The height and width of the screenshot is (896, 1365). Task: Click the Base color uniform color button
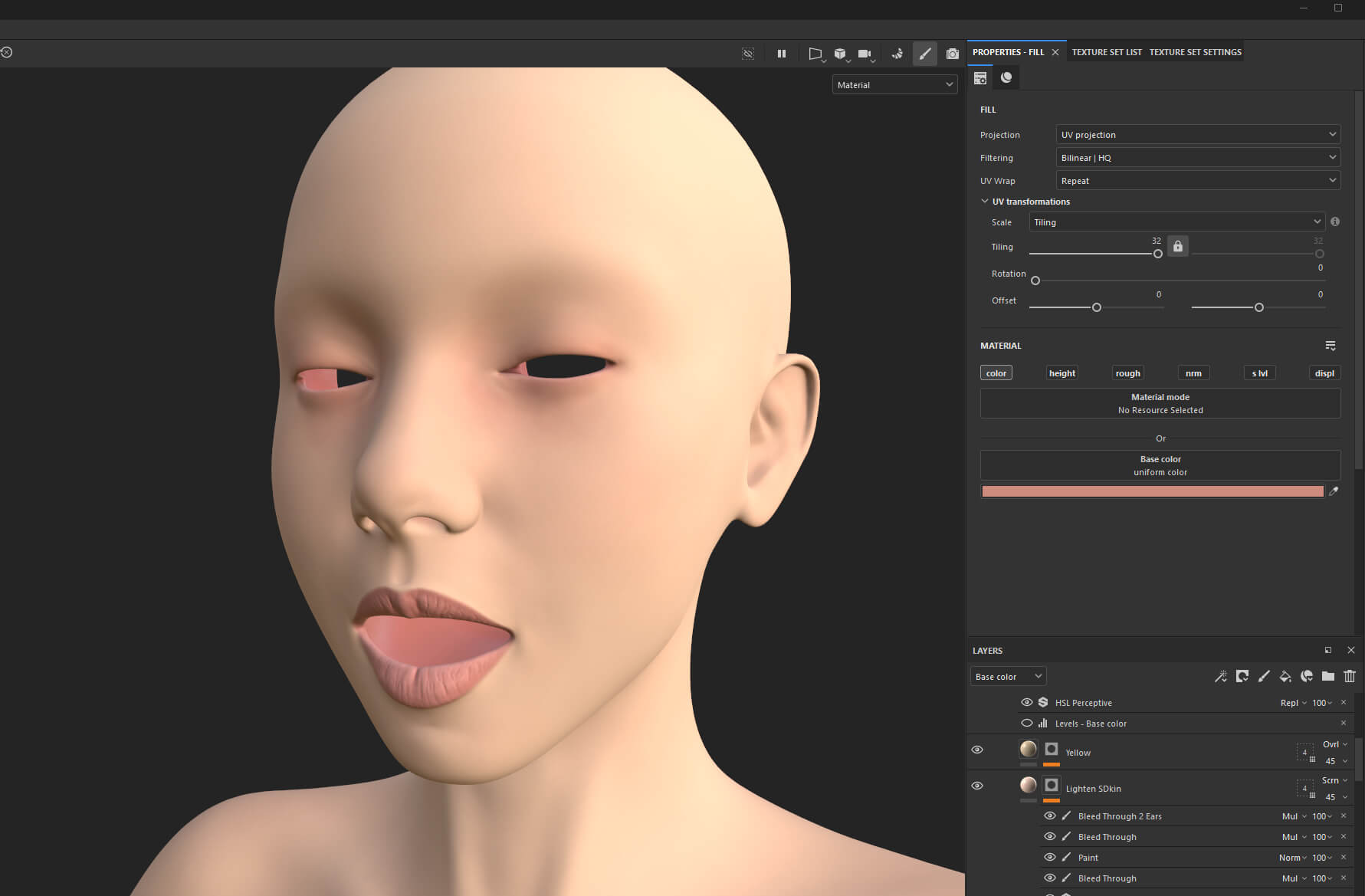click(x=1160, y=465)
